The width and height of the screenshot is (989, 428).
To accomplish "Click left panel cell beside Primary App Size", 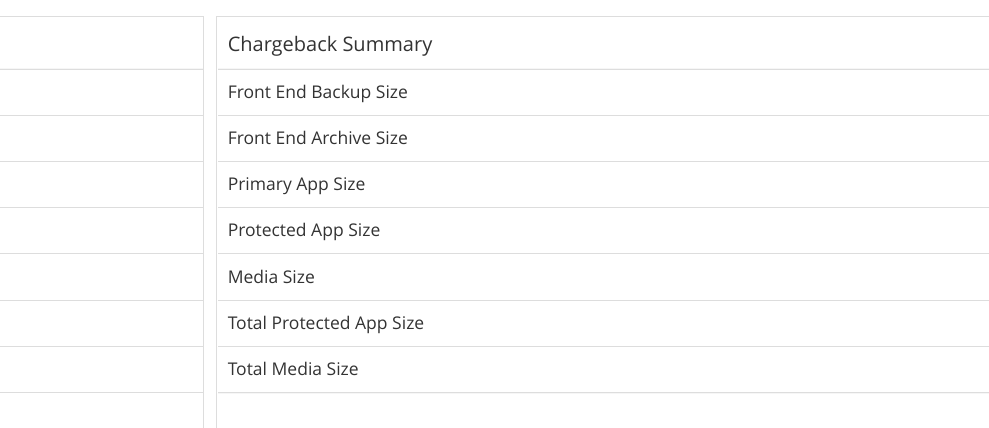I will 101,185.
